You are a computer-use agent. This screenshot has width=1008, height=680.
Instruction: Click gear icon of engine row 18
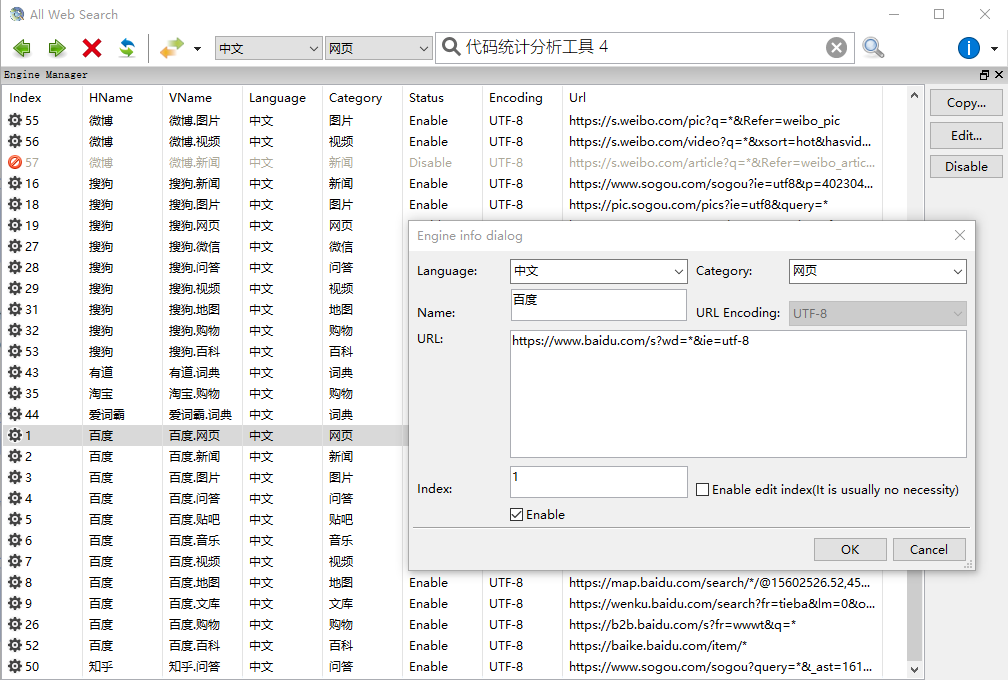(15, 204)
